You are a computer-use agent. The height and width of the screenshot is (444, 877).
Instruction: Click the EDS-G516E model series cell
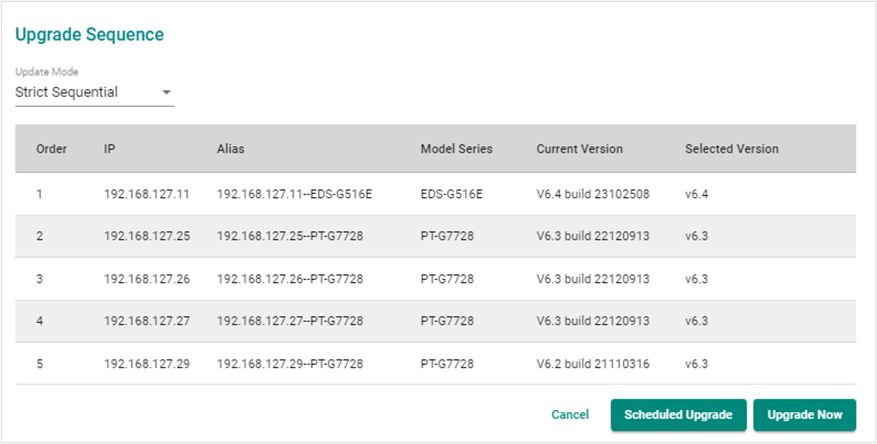(451, 194)
